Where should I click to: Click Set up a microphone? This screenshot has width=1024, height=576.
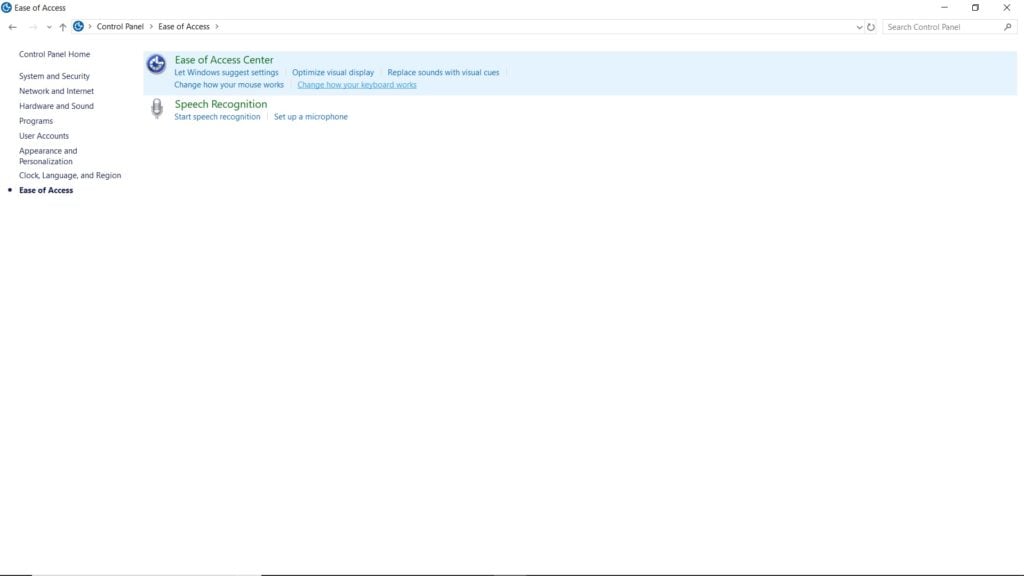coord(311,117)
